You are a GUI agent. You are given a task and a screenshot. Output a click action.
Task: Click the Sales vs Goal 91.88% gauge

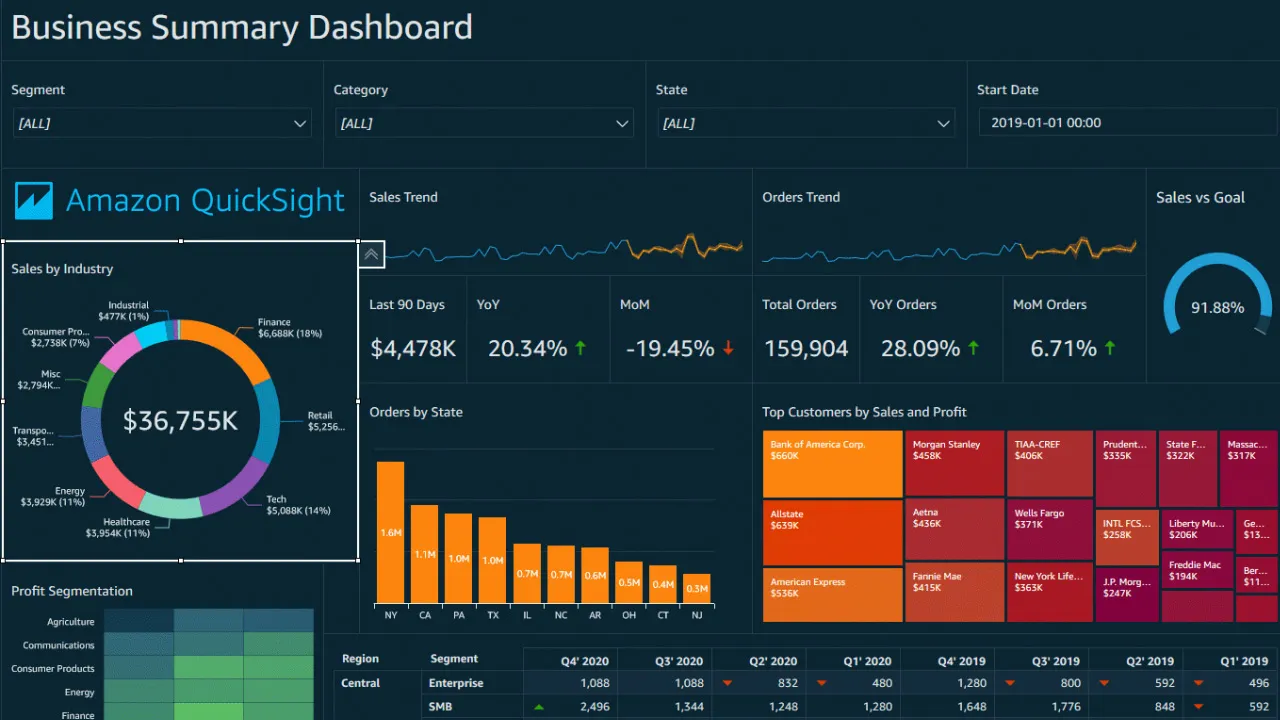(1217, 296)
